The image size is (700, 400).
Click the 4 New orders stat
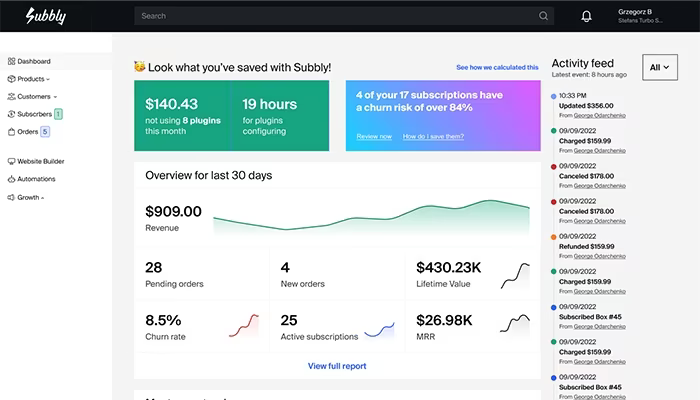pyautogui.click(x=302, y=275)
